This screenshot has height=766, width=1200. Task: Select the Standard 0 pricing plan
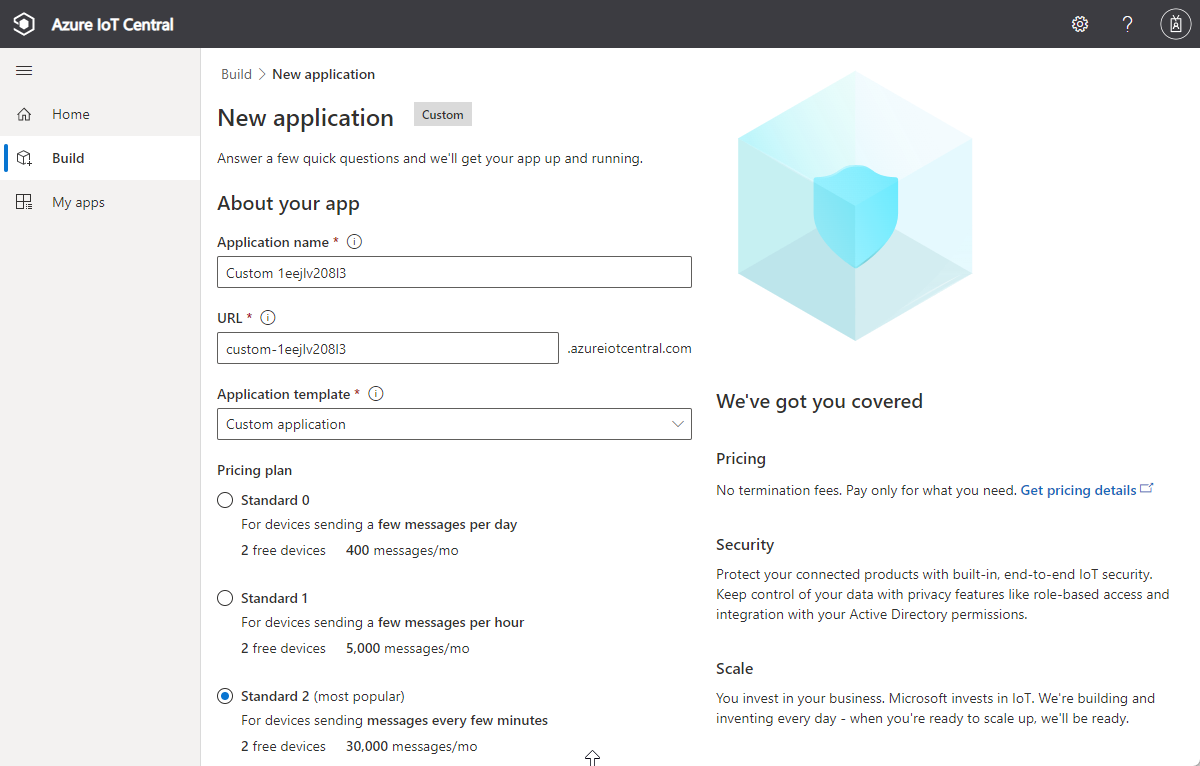tap(226, 500)
